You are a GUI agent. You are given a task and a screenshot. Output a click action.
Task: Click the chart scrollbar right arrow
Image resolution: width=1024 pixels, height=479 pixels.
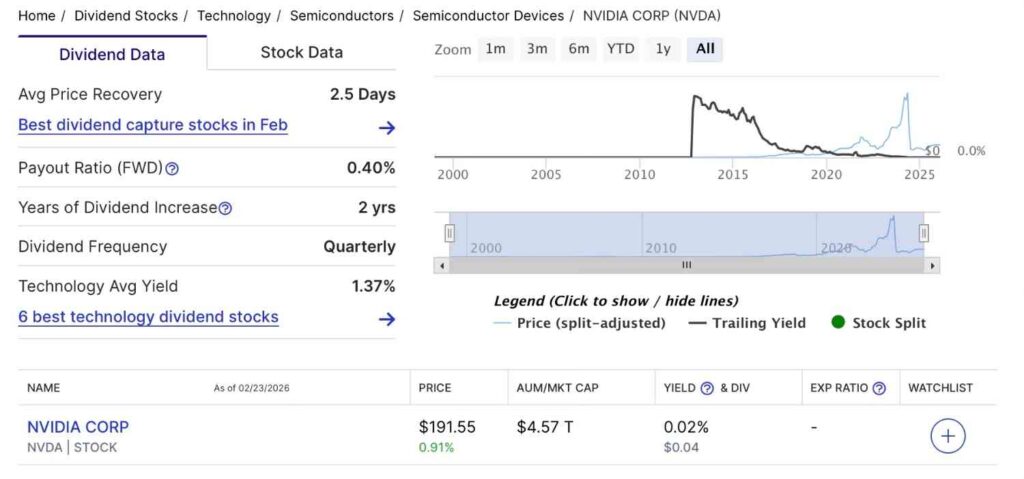click(932, 266)
